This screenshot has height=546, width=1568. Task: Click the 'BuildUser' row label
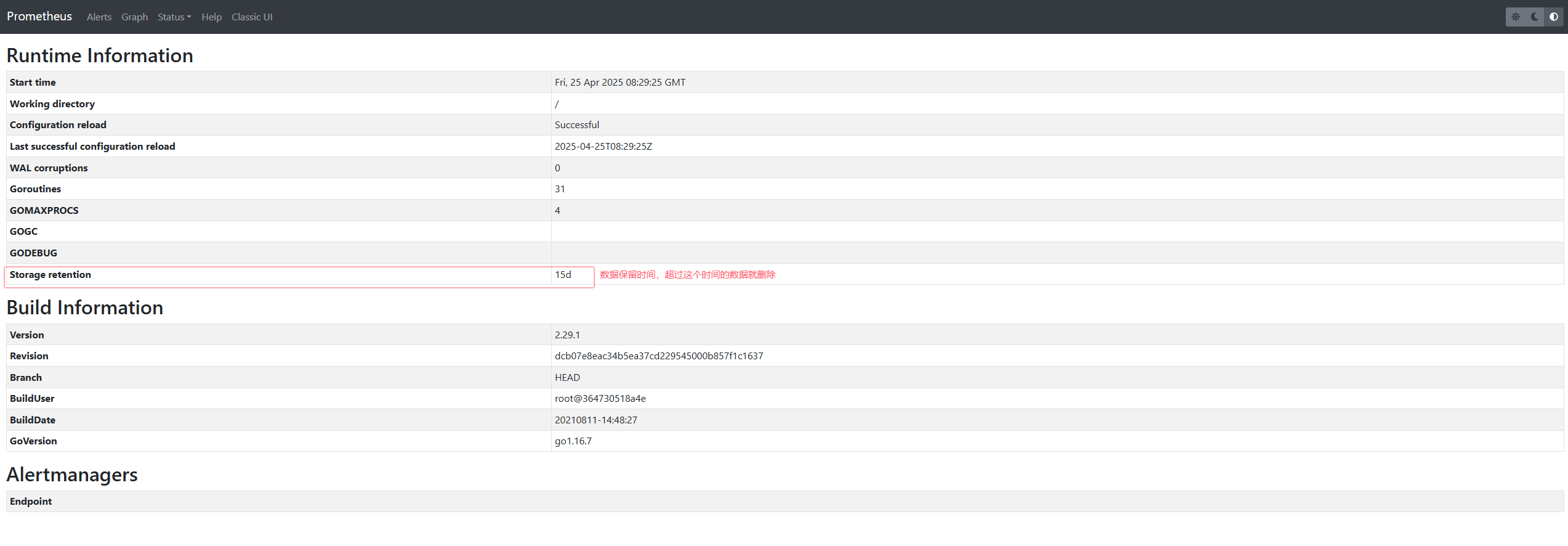tap(32, 399)
